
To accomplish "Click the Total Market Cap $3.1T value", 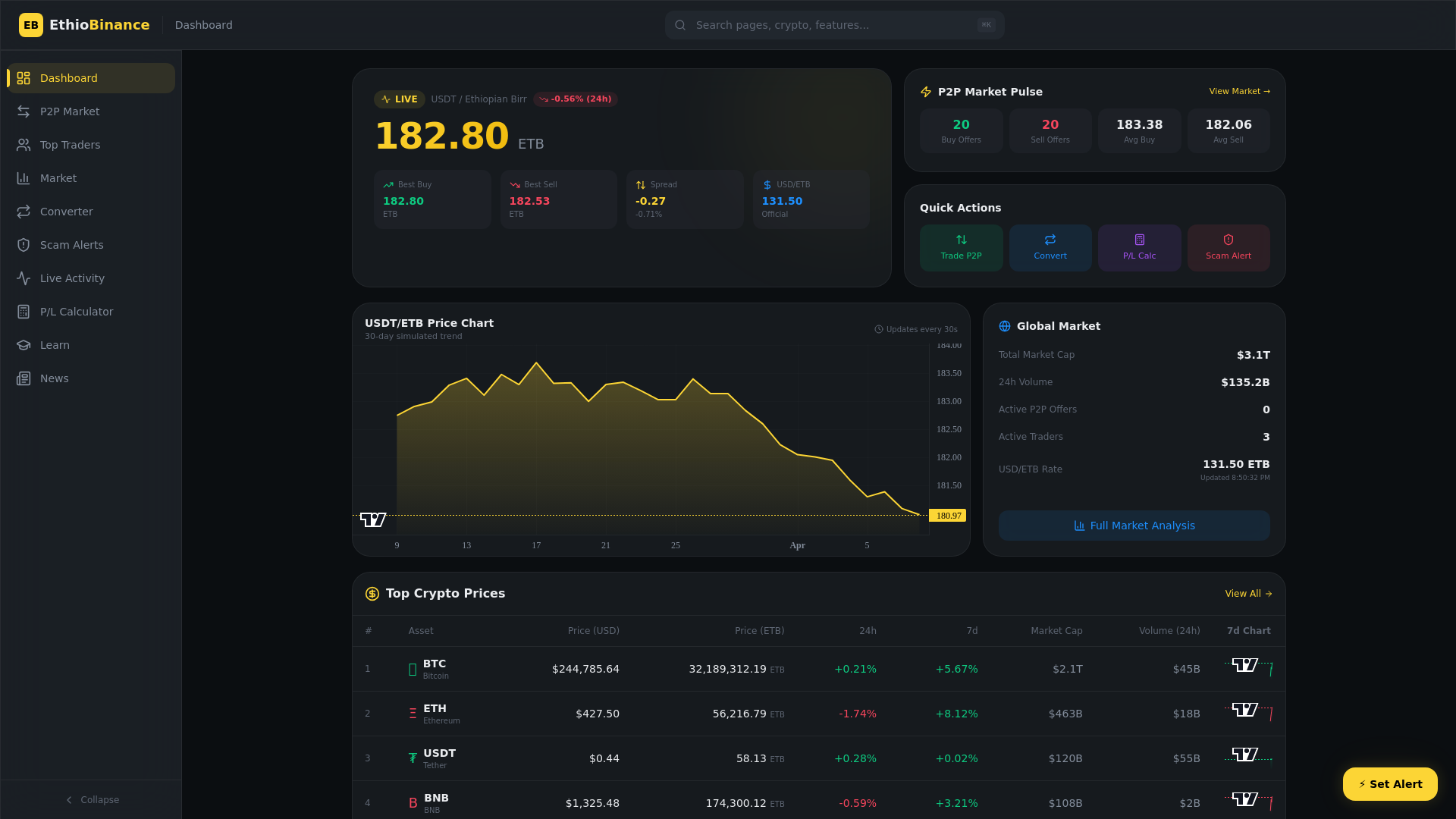I will (x=1253, y=355).
